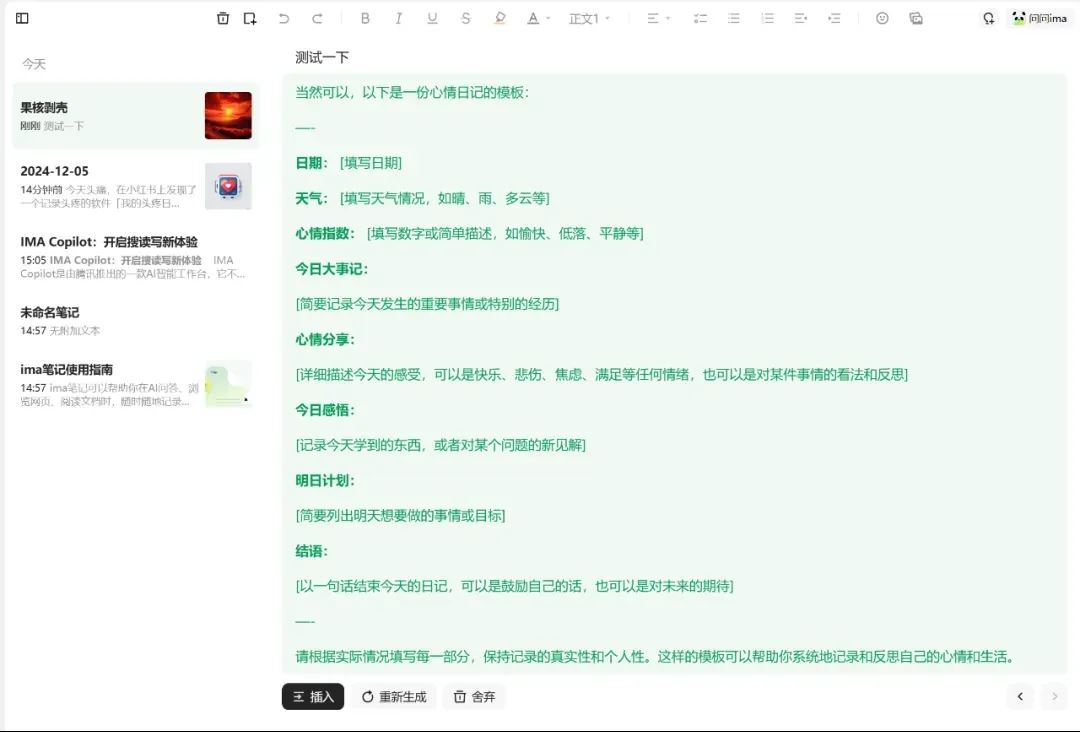Click the delete note trash icon
Viewport: 1080px width, 732px height.
point(223,18)
